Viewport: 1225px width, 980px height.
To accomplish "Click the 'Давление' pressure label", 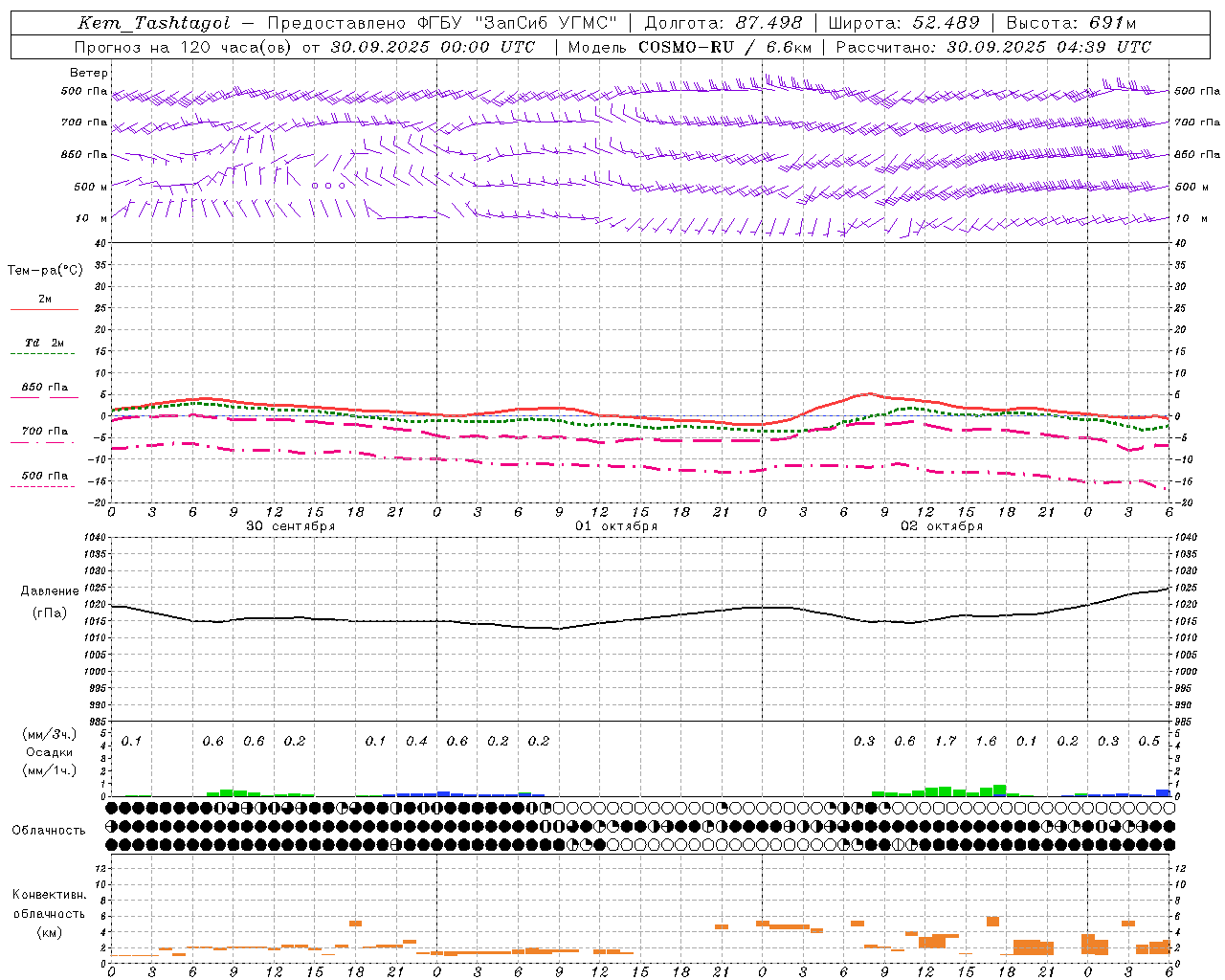I will pyautogui.click(x=50, y=591).
